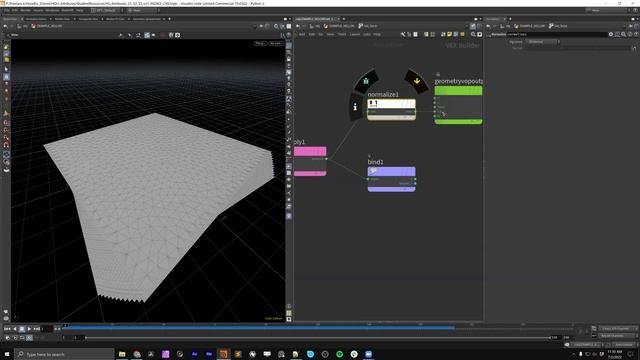640x360 pixels.
Task: Add a new pane tab with plus in scene view
Action: 169,19
